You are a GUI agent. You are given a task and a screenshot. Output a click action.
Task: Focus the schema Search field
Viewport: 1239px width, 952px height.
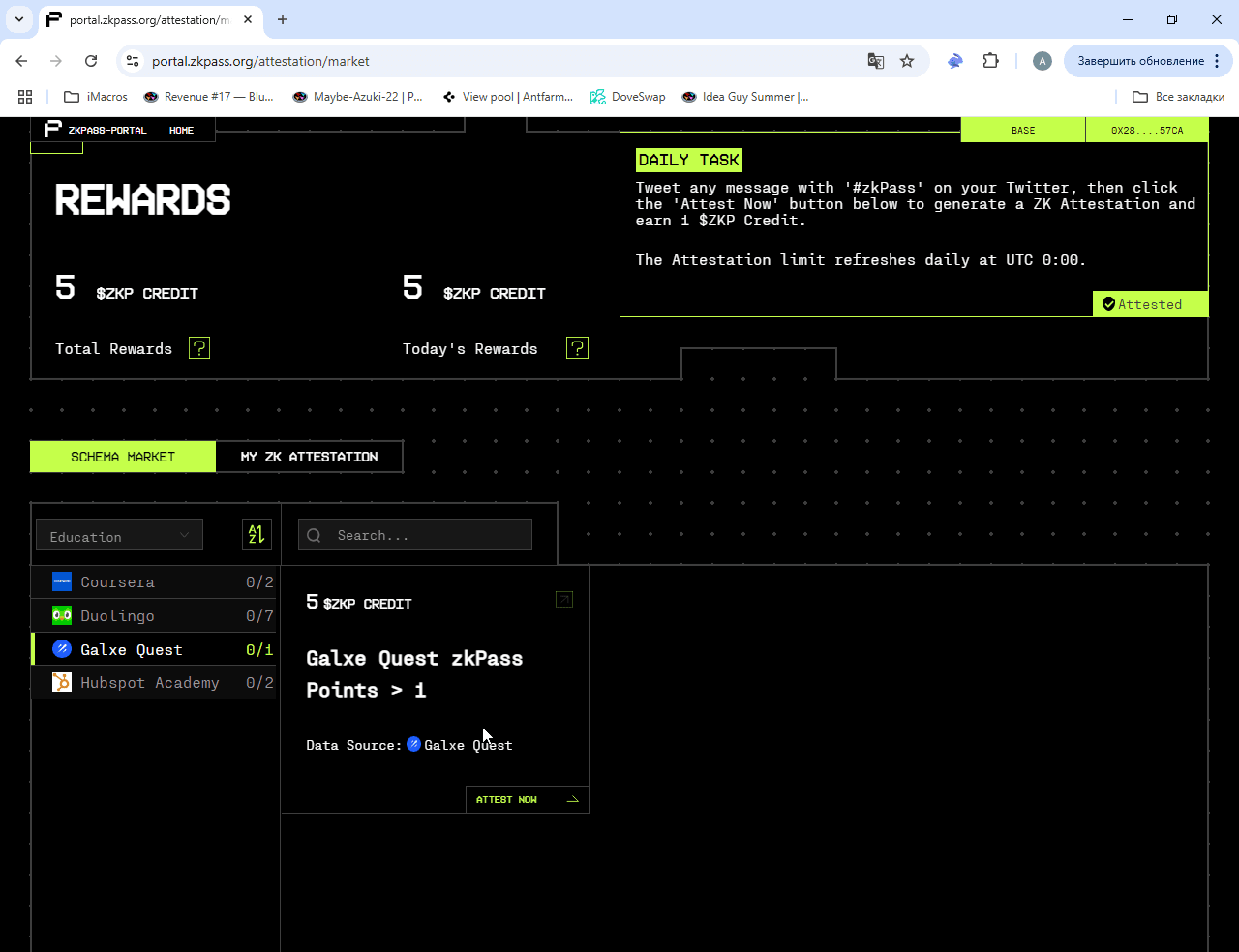point(415,535)
